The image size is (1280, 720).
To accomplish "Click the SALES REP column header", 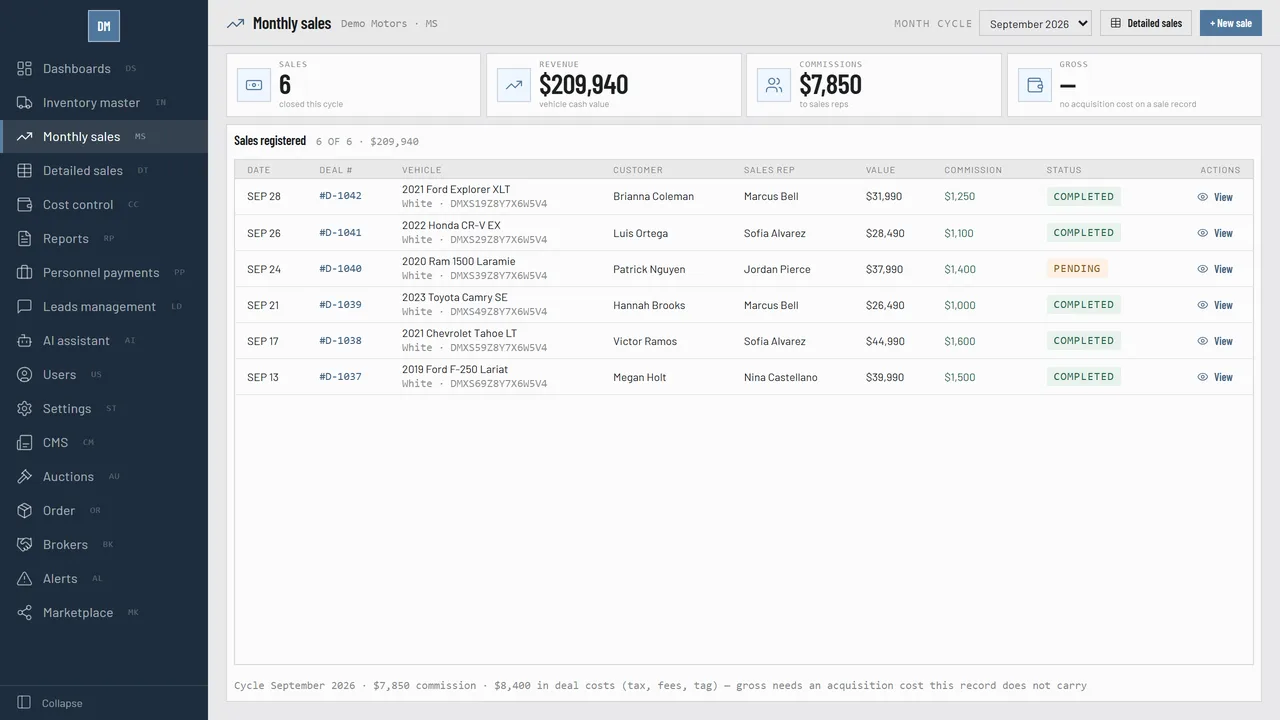I will [x=769, y=170].
